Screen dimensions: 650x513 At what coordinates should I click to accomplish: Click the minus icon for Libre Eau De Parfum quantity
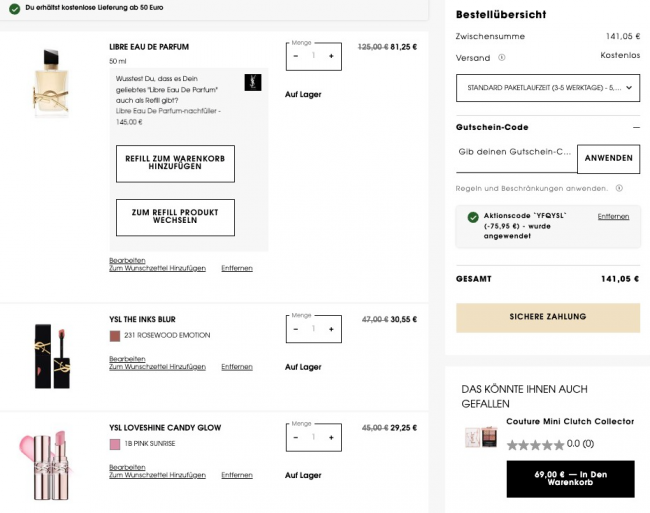point(296,56)
